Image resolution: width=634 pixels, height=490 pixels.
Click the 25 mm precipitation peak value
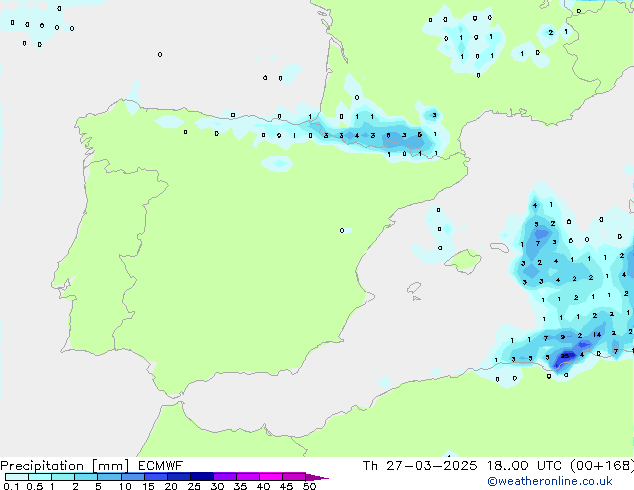point(566,354)
